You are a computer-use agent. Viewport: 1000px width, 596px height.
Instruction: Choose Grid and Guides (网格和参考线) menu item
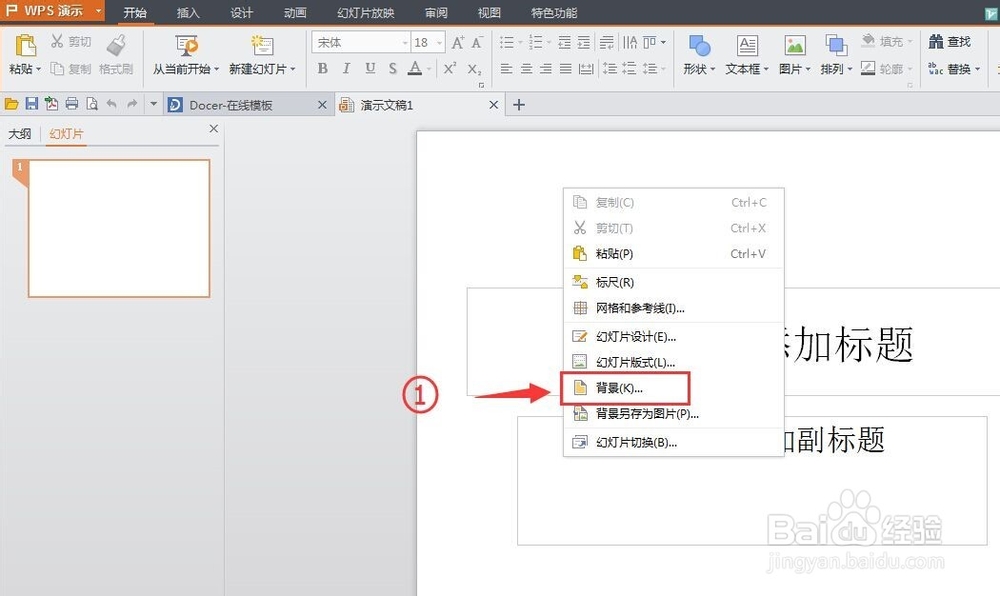click(x=673, y=308)
